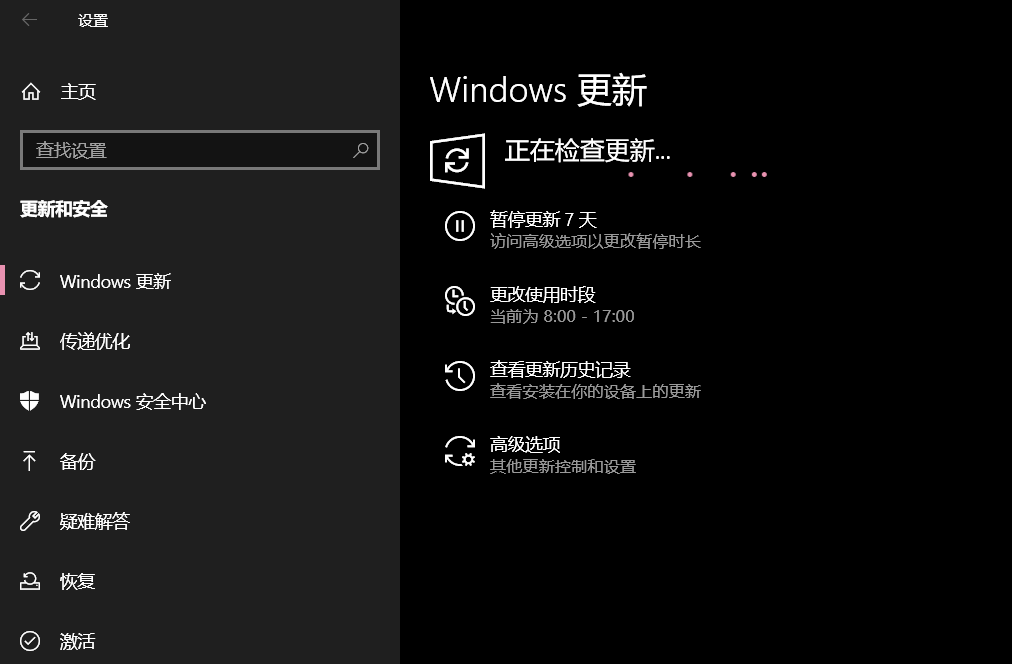Click the large update refresh status icon
The height and width of the screenshot is (664, 1012).
pos(458,160)
